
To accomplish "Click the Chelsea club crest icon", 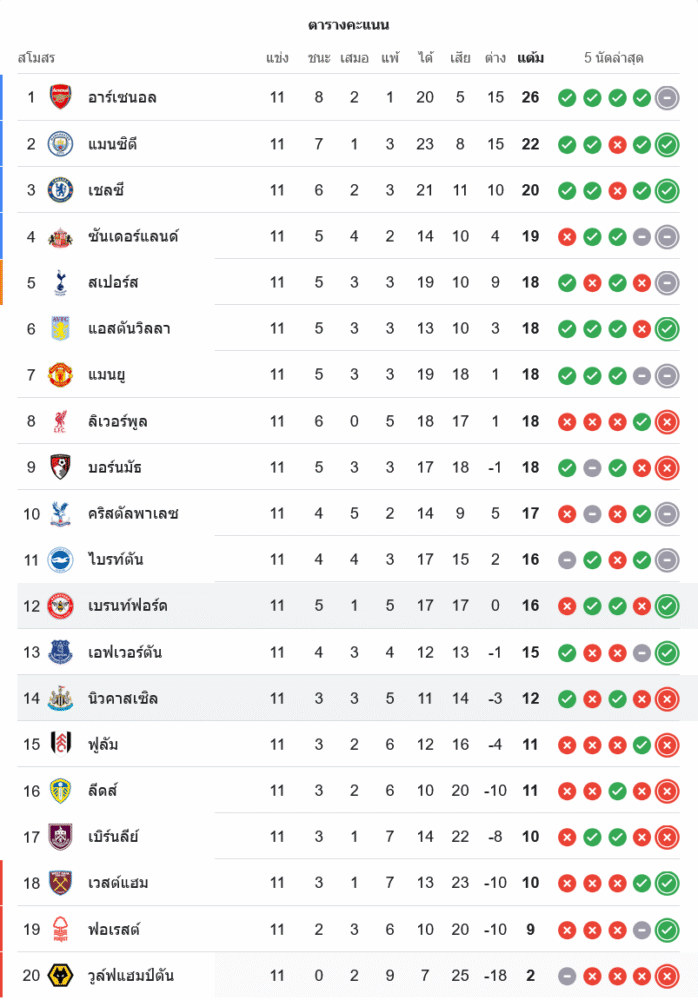I will [x=61, y=190].
